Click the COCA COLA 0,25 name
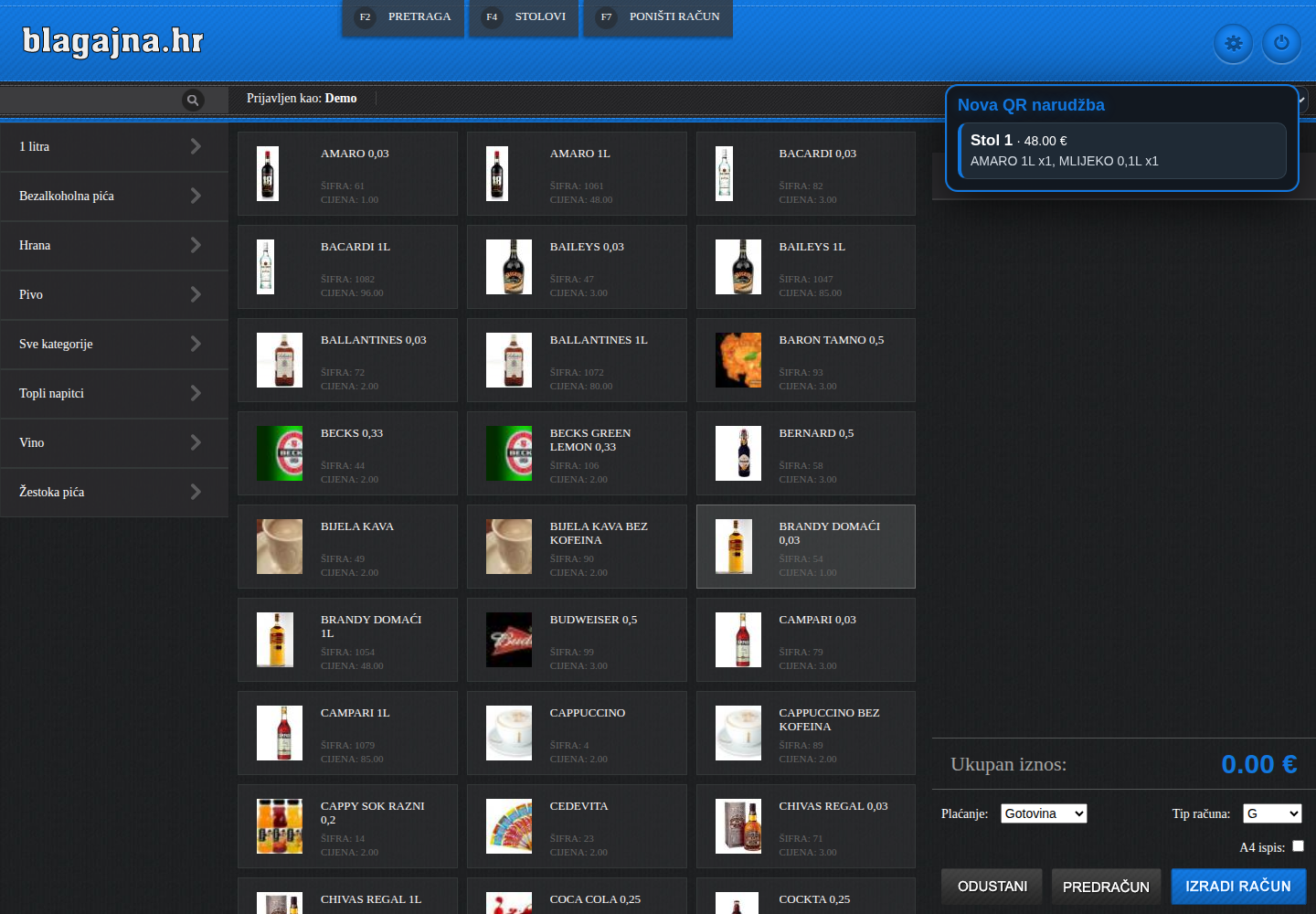The width and height of the screenshot is (1316, 914). (x=595, y=899)
